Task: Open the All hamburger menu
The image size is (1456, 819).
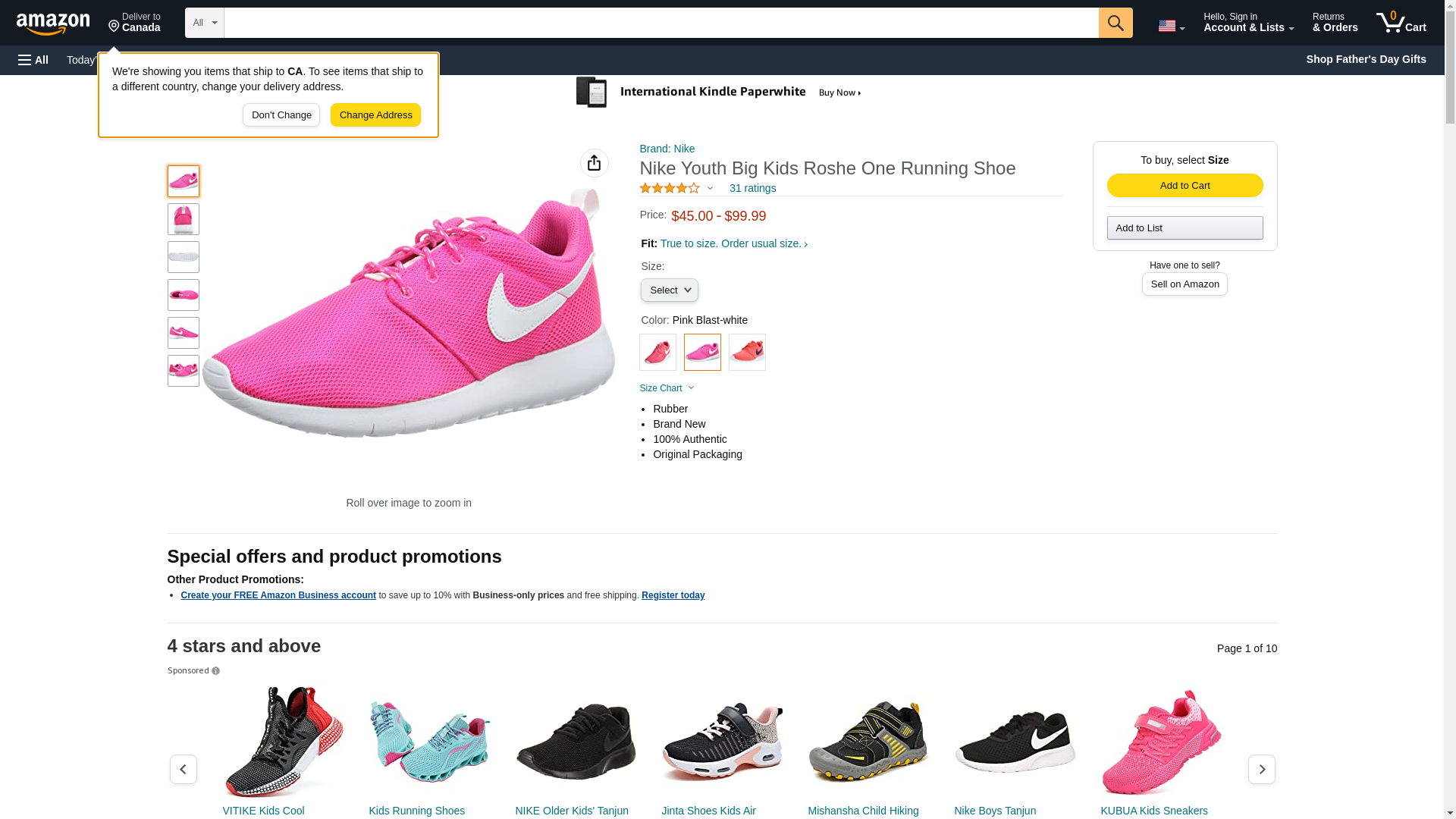Action: point(33,60)
